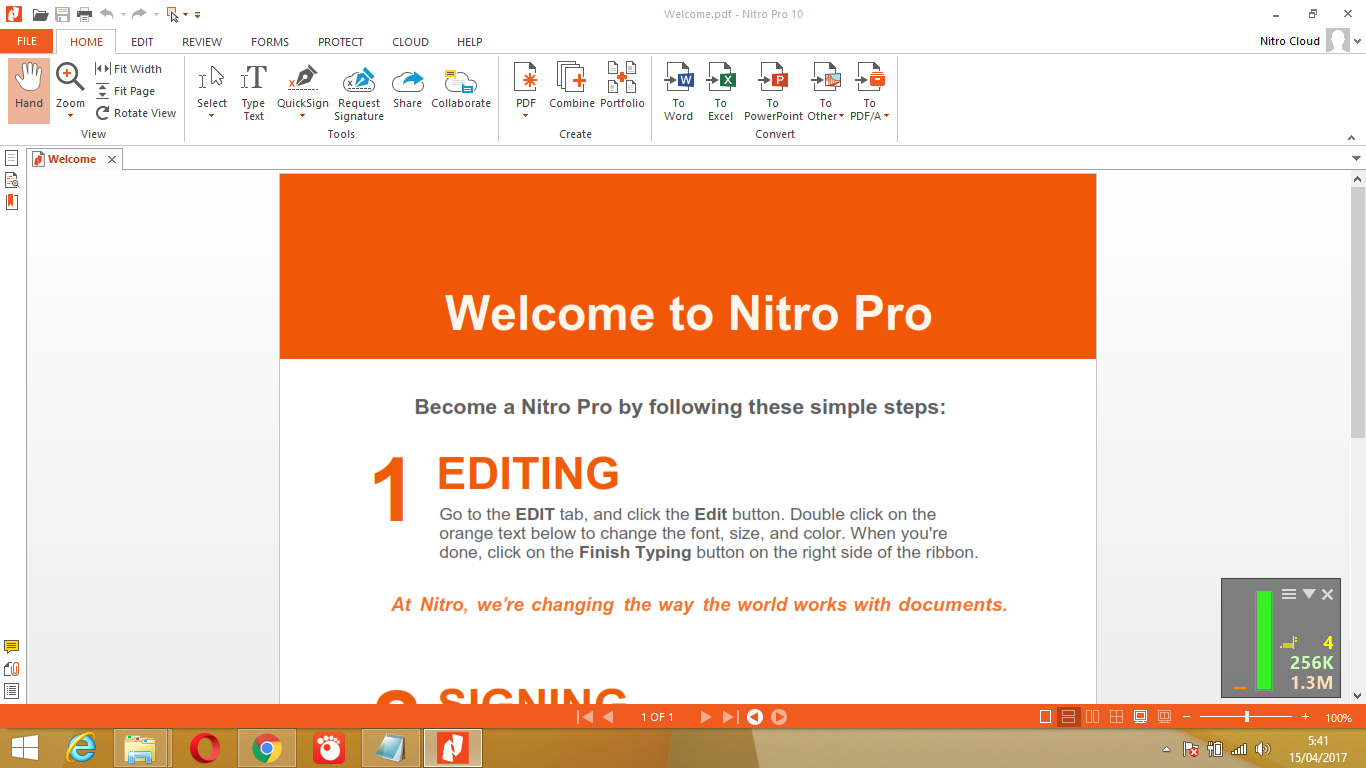Click the Redo arrow in title bar
This screenshot has height=768, width=1366.
point(139,14)
